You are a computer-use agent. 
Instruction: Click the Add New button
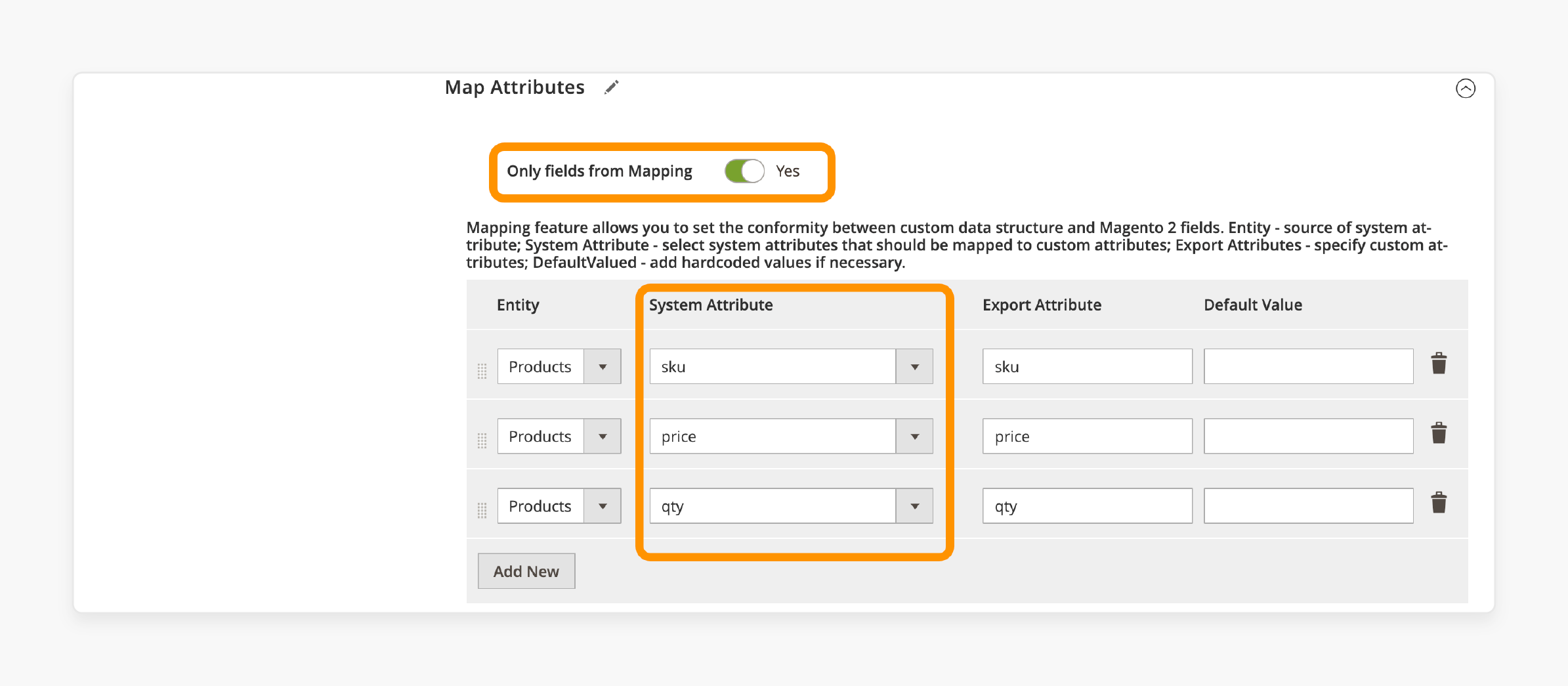(526, 570)
